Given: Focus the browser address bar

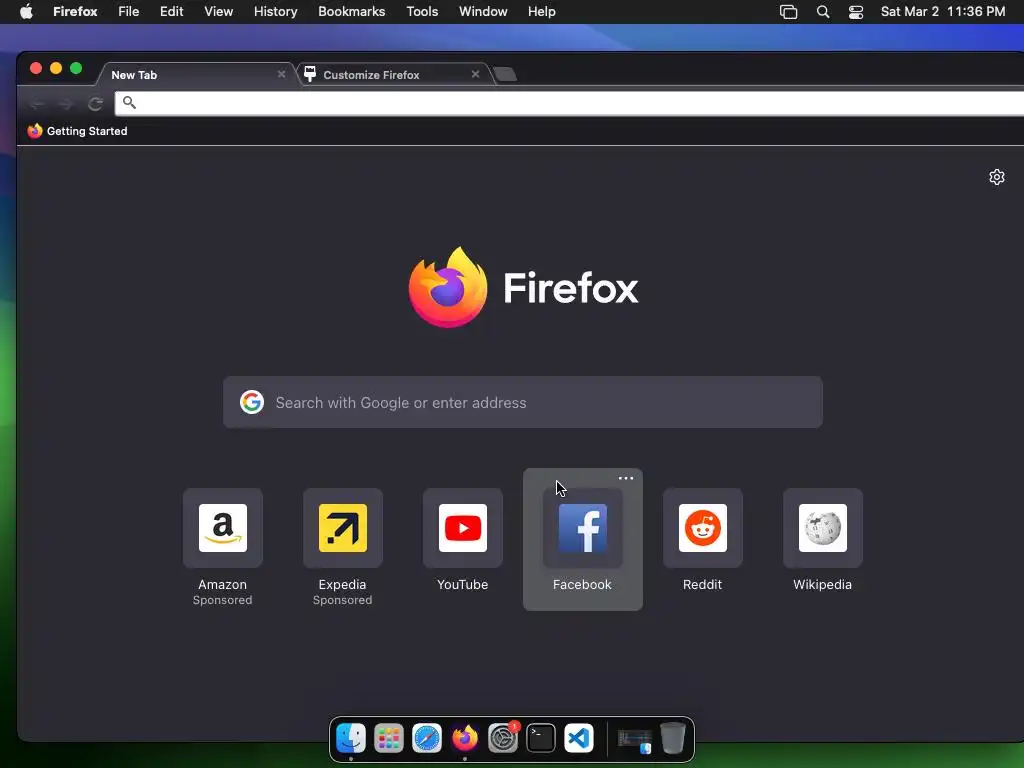Looking at the screenshot, I should coord(569,103).
